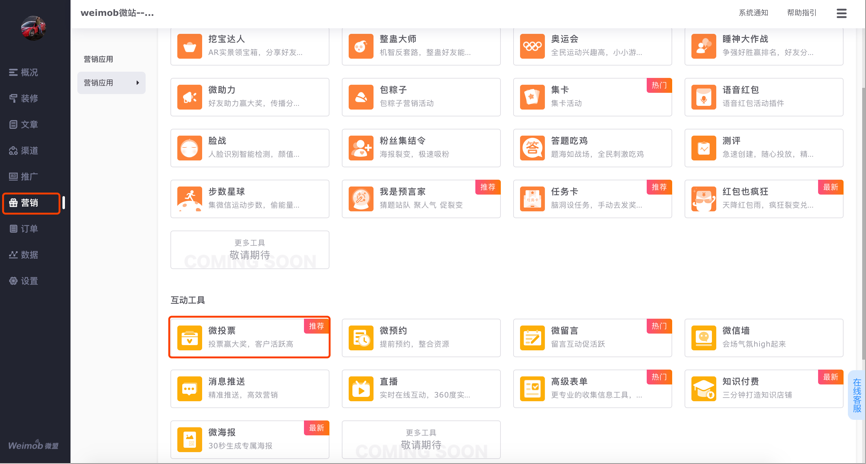866x464 pixels.
Task: Click the shop avatar thumbnail
Action: pos(33,27)
